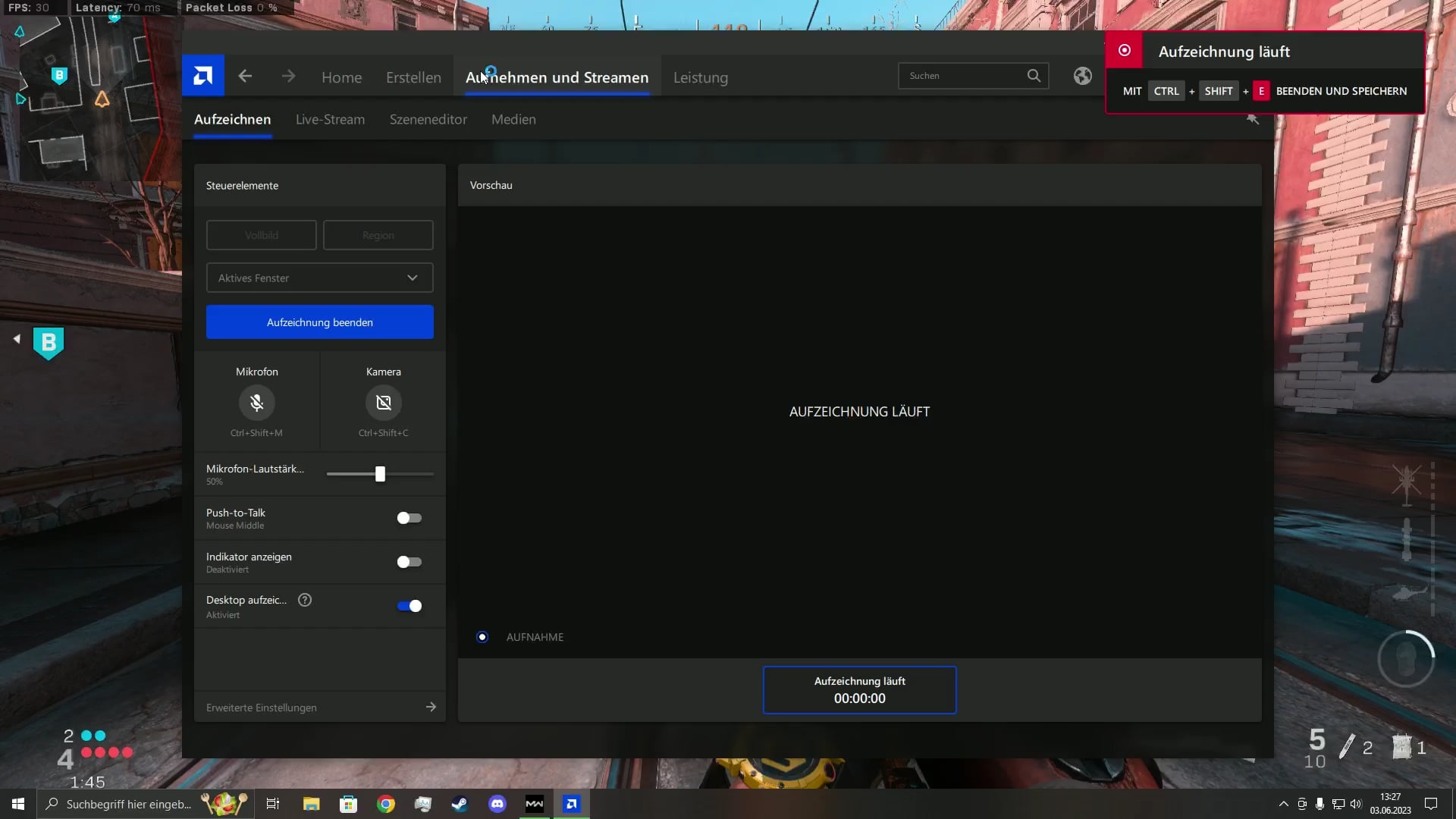Open Erweiterte Einstellungen arrow
Viewport: 1456px width, 819px height.
click(431, 707)
